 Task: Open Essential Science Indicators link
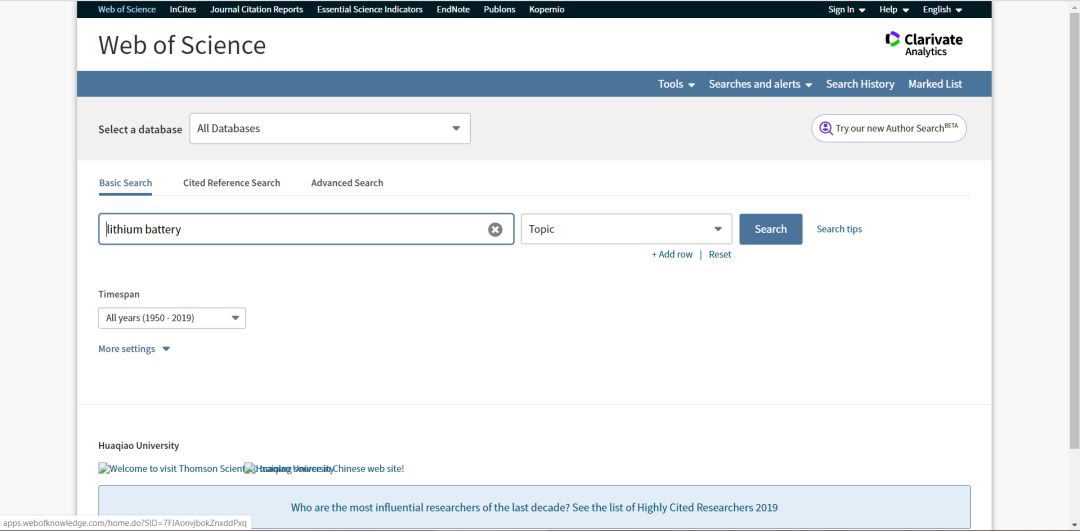pos(370,10)
